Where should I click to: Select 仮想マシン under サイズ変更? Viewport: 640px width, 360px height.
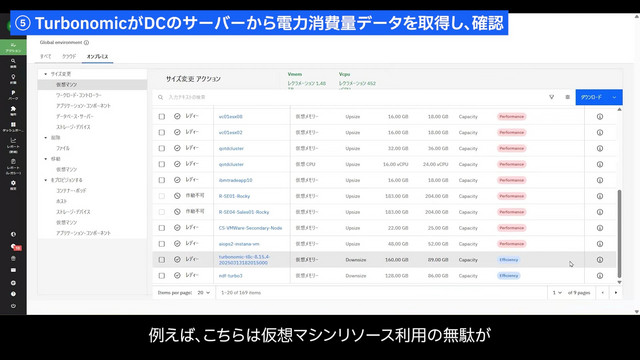pos(92,84)
